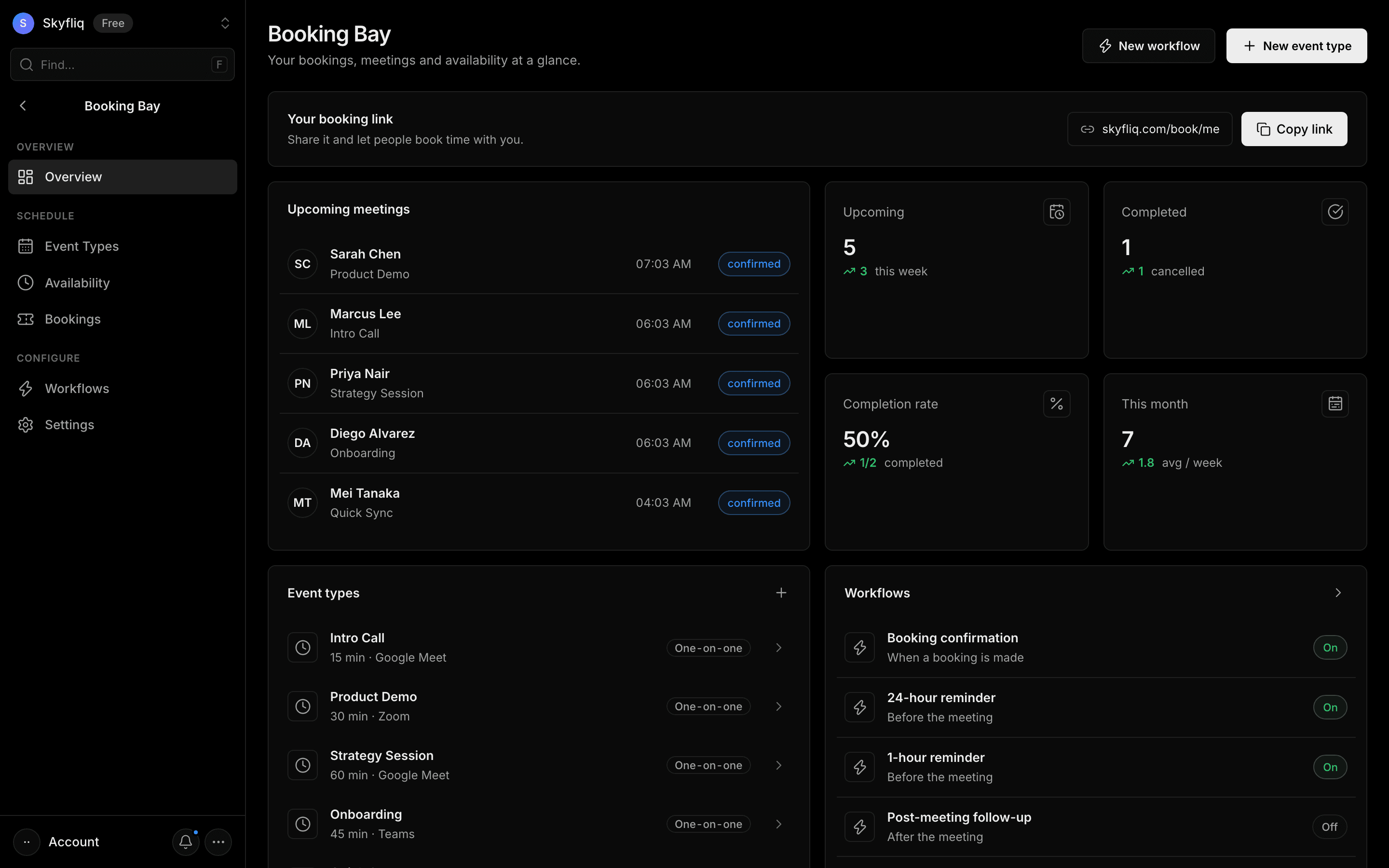Click the Completion rate percent icon
Image resolution: width=1389 pixels, height=868 pixels.
point(1056,404)
